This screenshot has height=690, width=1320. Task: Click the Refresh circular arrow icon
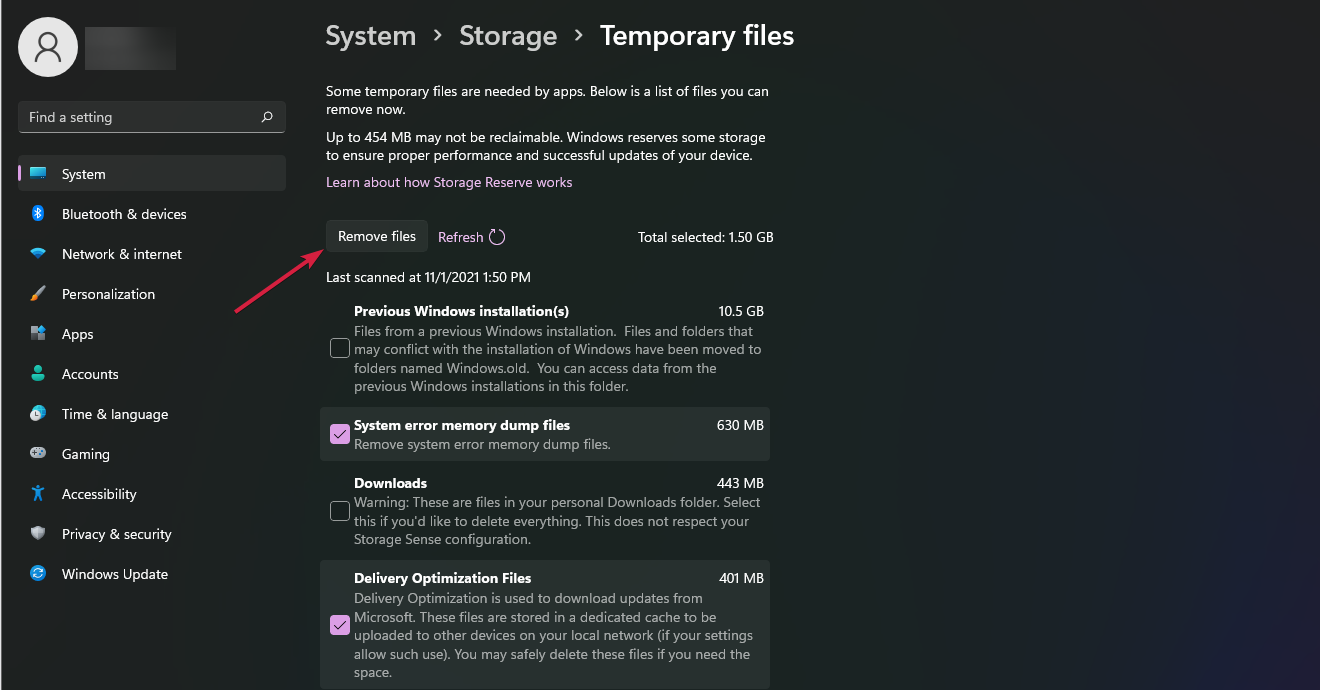coord(497,237)
